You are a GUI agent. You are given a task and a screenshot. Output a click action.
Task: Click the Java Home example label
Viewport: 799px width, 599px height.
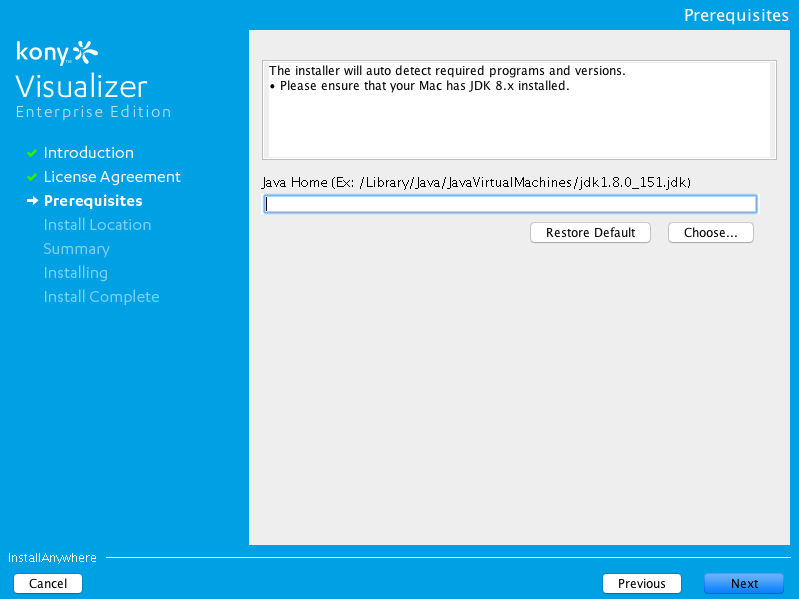476,182
